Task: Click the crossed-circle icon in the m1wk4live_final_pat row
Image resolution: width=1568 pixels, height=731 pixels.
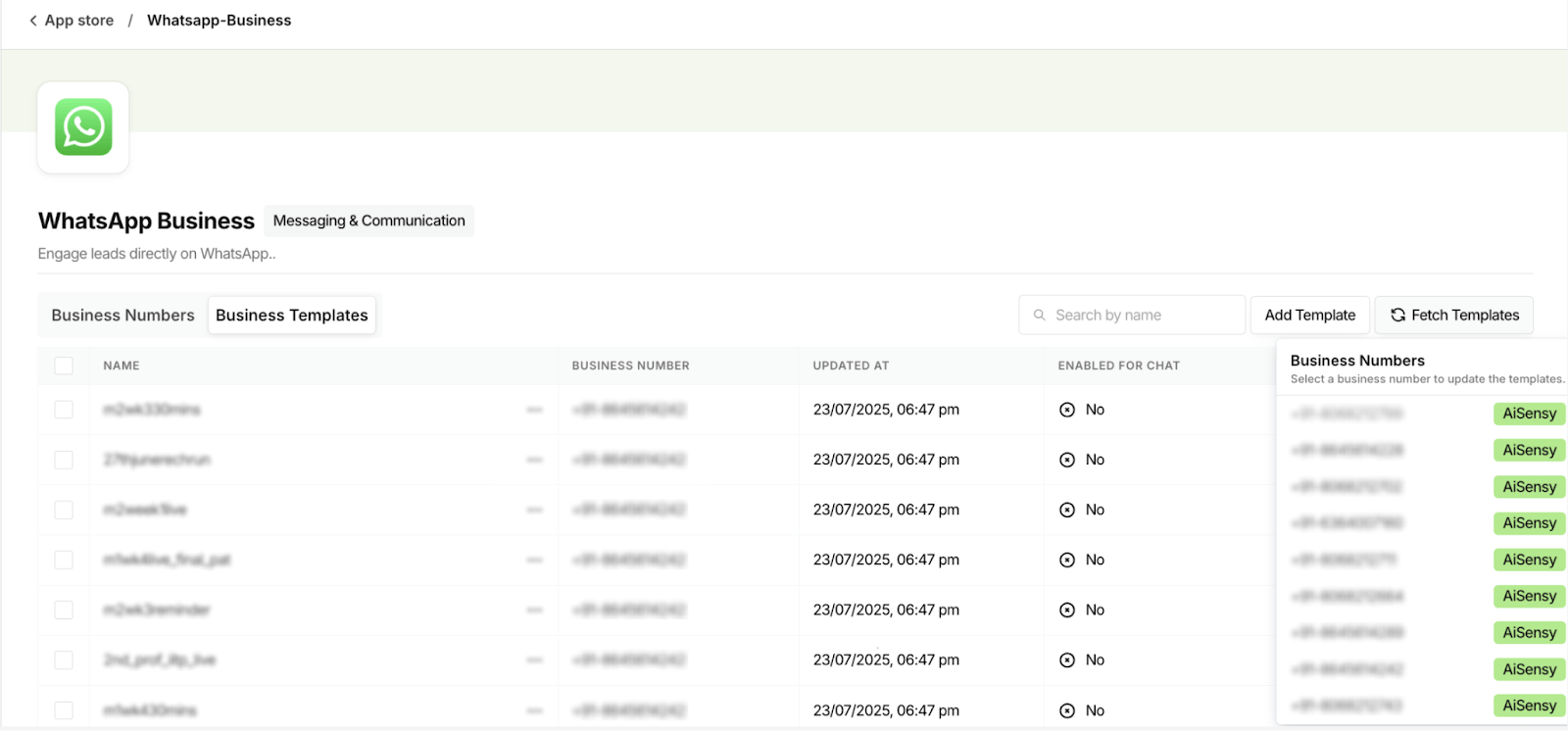Action: click(1067, 560)
